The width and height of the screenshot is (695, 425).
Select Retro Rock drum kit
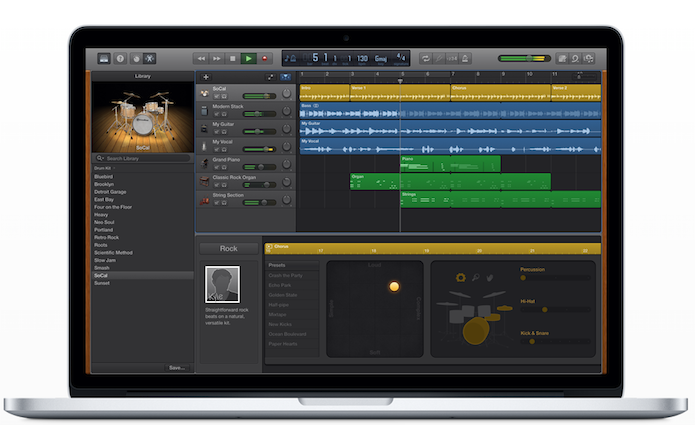pyautogui.click(x=106, y=238)
